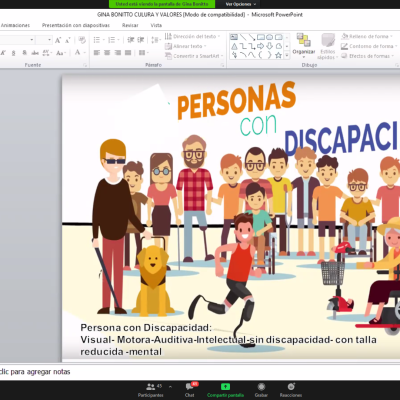Screen dimensions: 400x400
Task: Select the triangle shape in gallery
Action: click(x=234, y=46)
